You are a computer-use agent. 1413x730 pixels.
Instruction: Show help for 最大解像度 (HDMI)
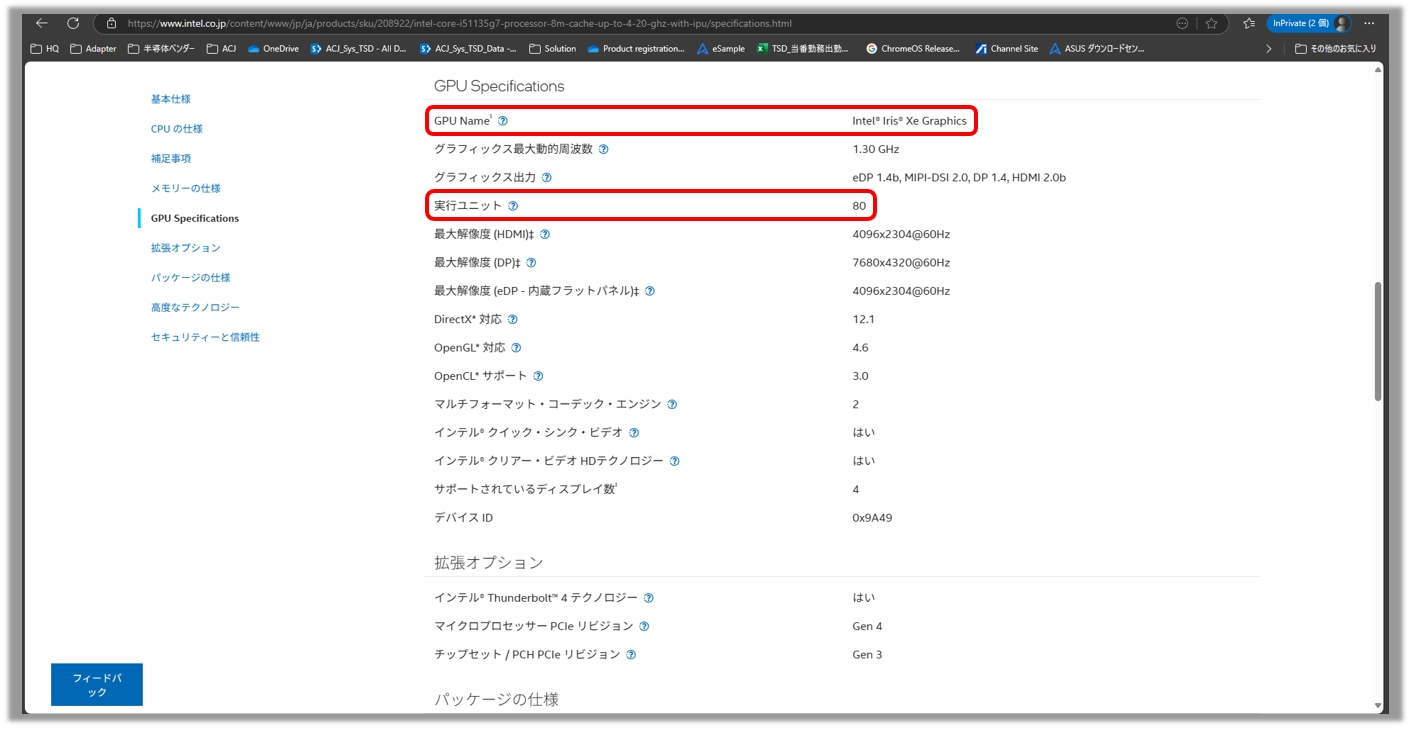click(545, 234)
